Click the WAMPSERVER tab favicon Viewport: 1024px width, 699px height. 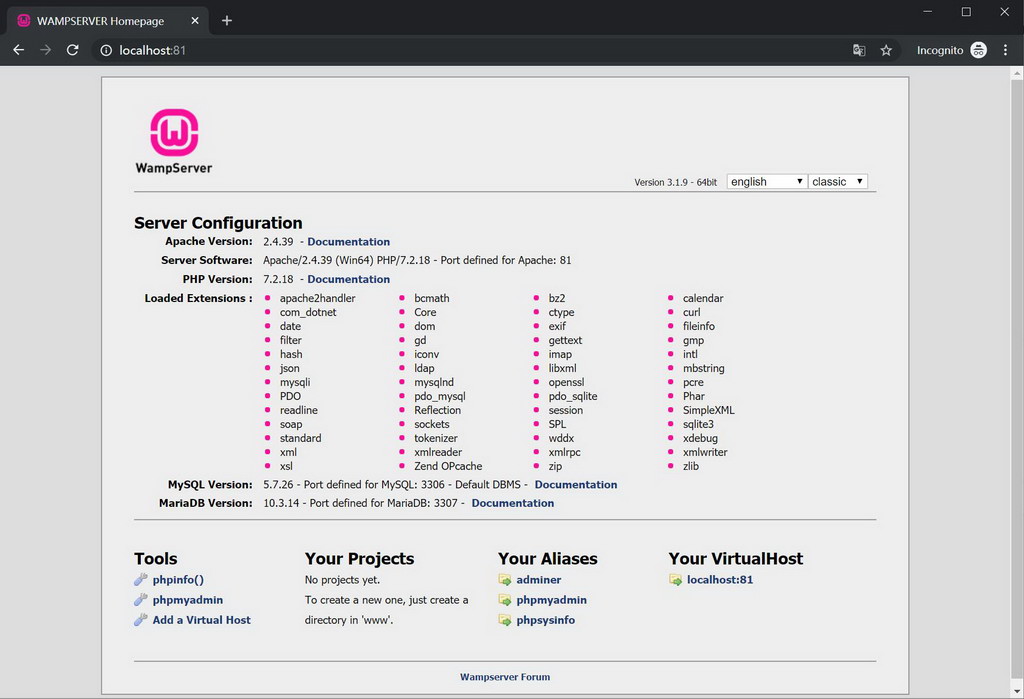[x=24, y=21]
